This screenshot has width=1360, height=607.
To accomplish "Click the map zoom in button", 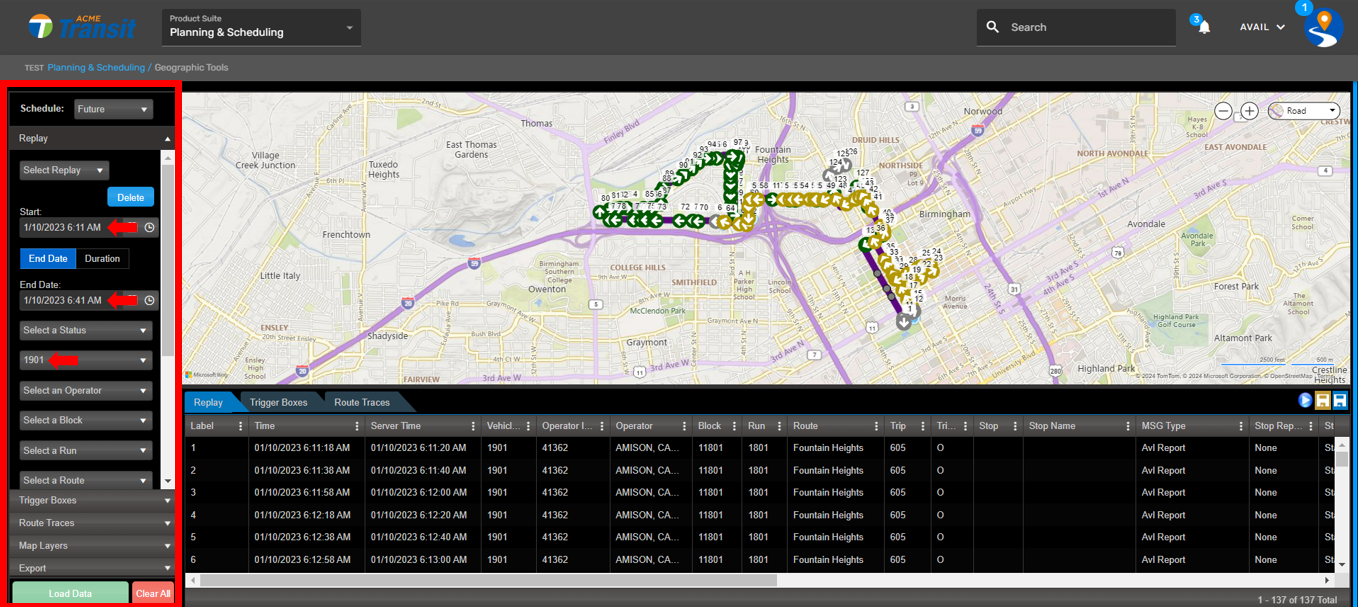I will (1249, 111).
